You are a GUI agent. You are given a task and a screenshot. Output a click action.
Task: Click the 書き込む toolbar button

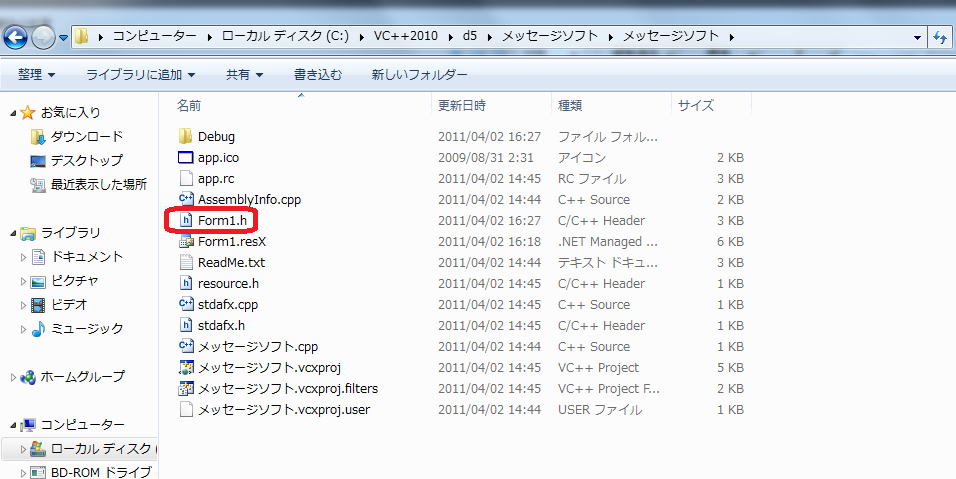coord(318,74)
